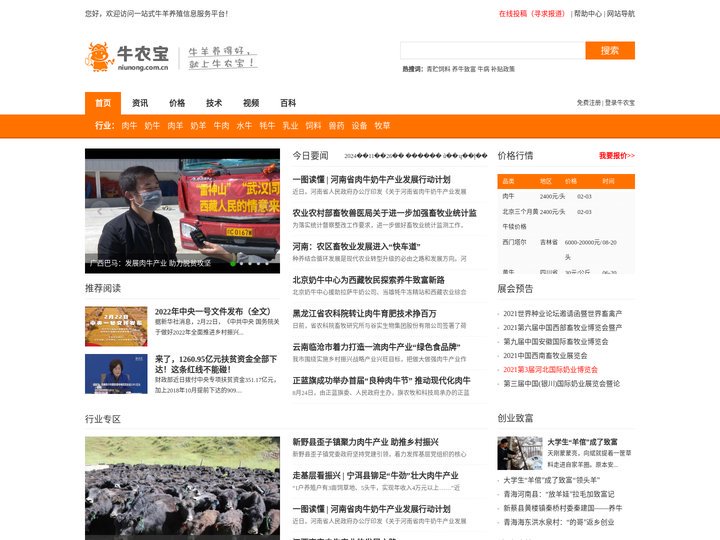Open the 视频 tab

coord(251,103)
